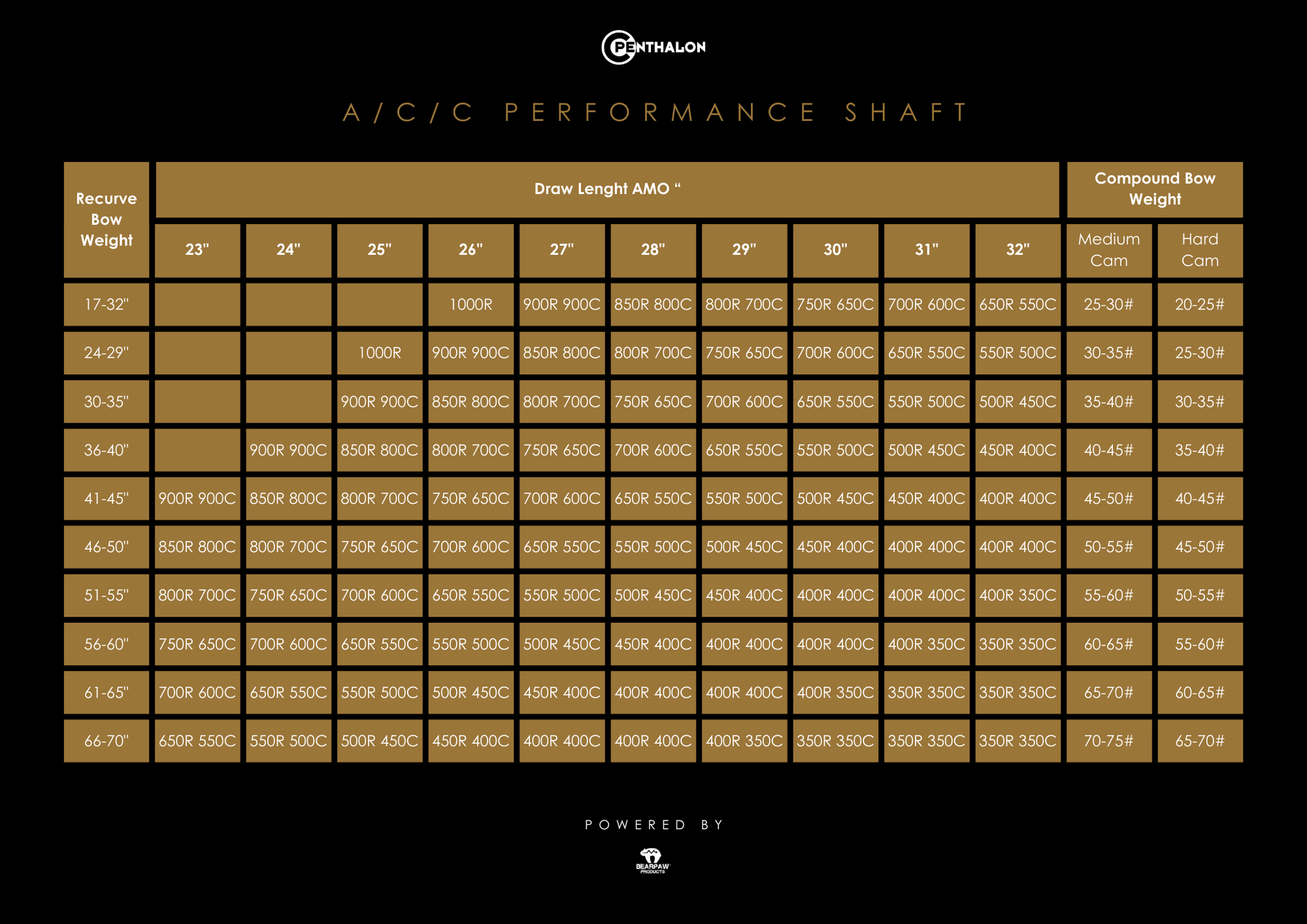1307x924 pixels.
Task: Click the 400R 350C cell in the 51-55" row
Action: (1018, 595)
